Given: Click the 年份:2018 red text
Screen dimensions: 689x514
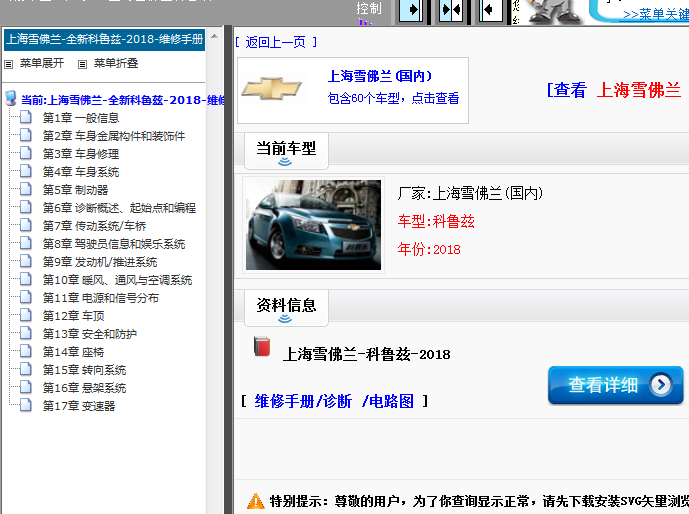Looking at the screenshot, I should [x=429, y=249].
